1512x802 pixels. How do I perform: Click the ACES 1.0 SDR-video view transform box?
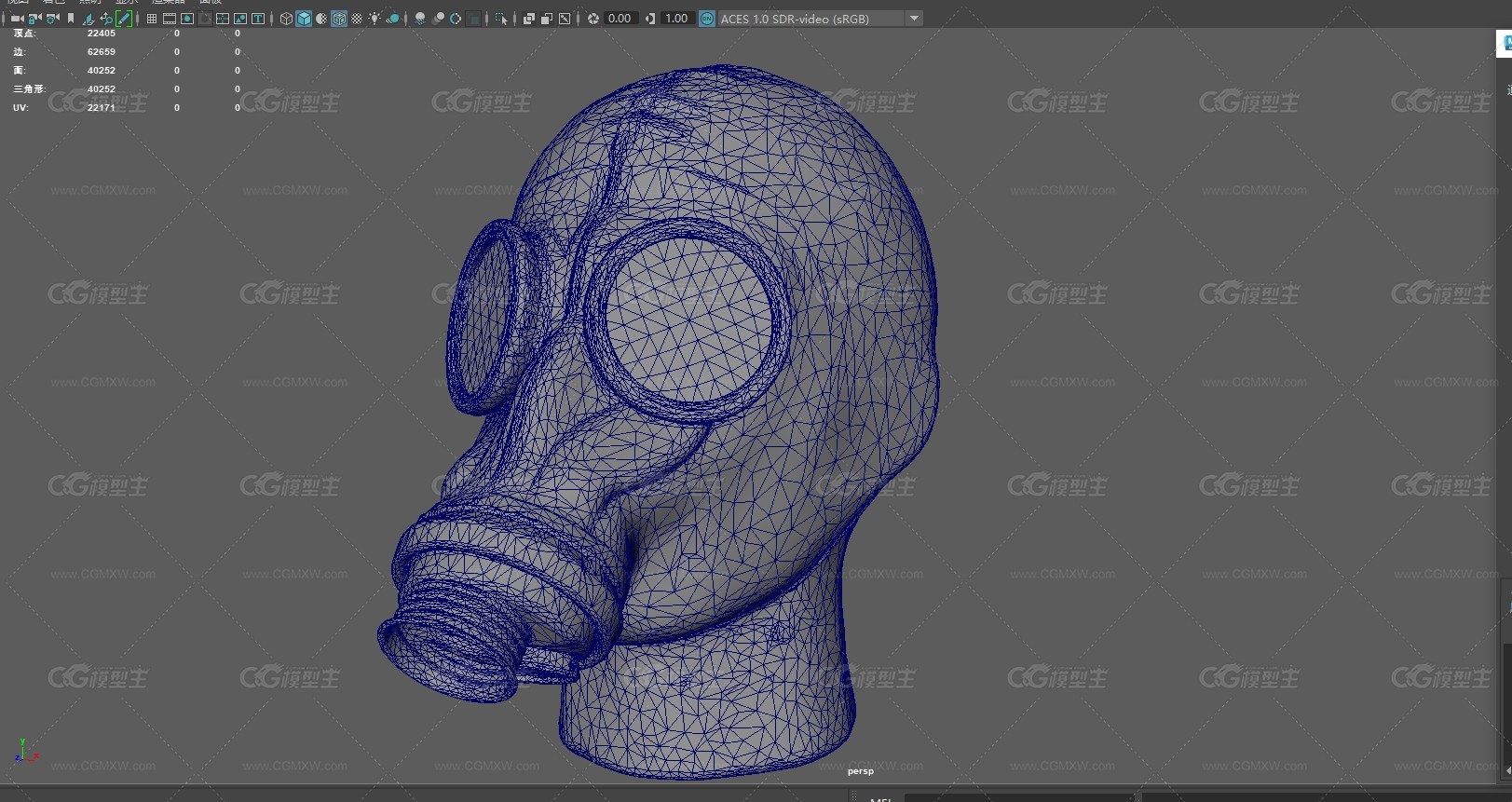(x=810, y=19)
